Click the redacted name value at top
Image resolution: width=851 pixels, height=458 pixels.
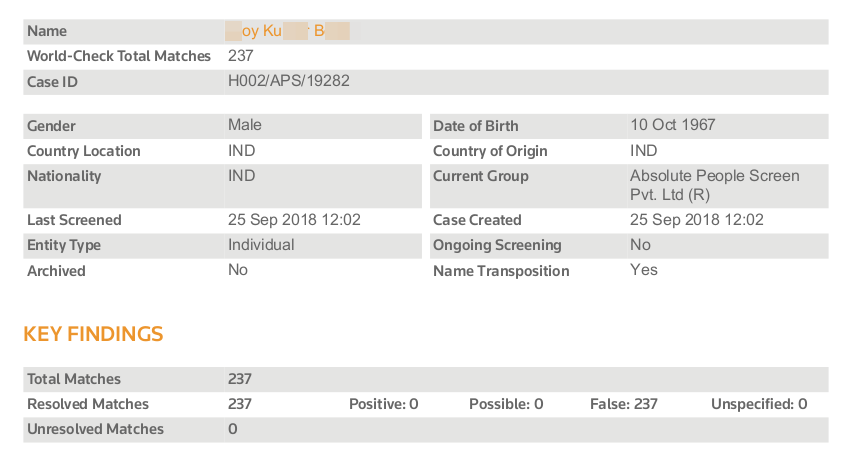point(288,31)
